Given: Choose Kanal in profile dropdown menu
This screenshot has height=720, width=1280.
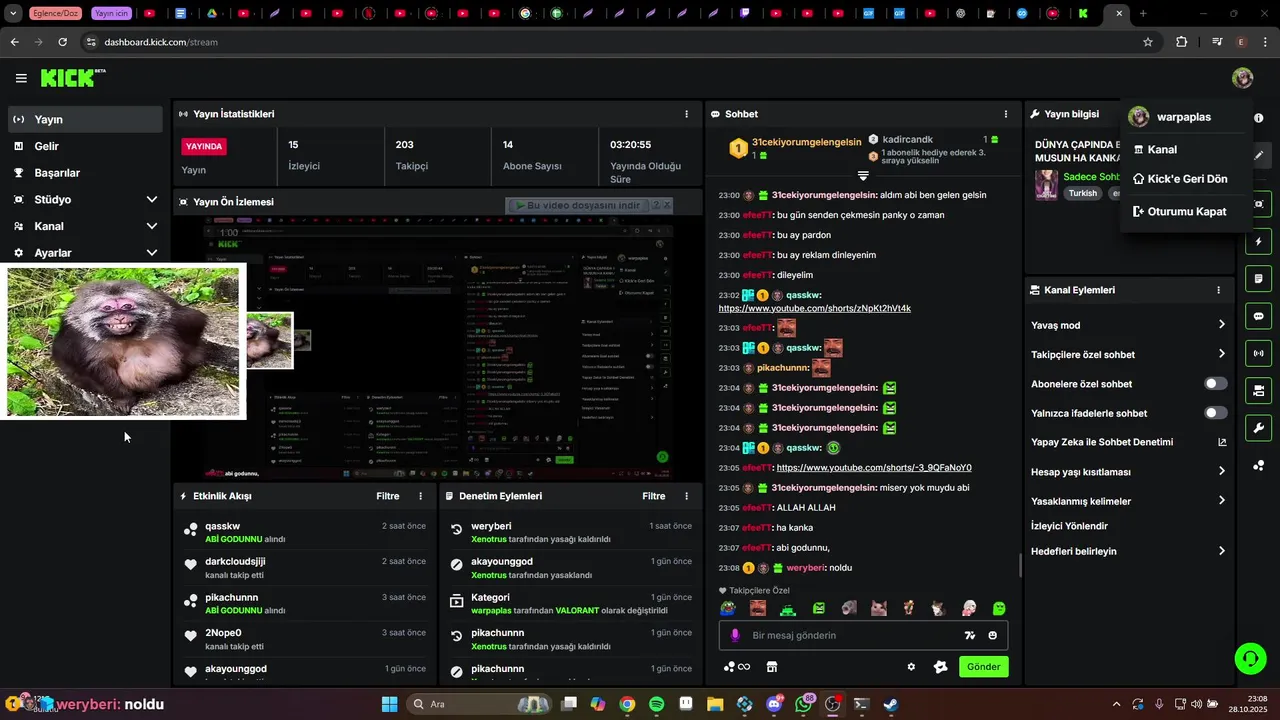Looking at the screenshot, I should coord(1185,150).
